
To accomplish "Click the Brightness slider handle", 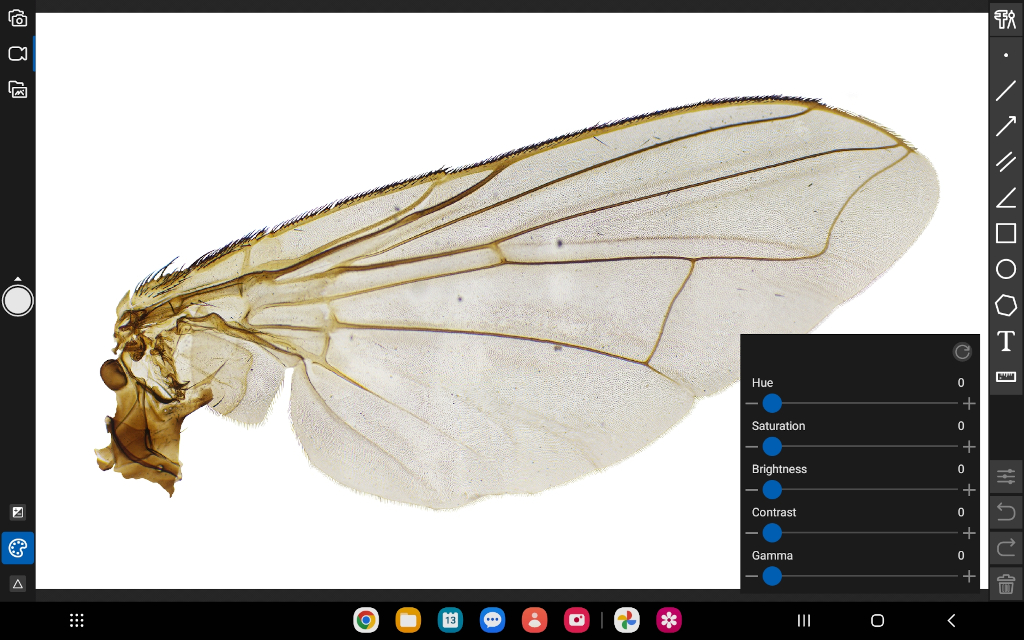I will 772,490.
